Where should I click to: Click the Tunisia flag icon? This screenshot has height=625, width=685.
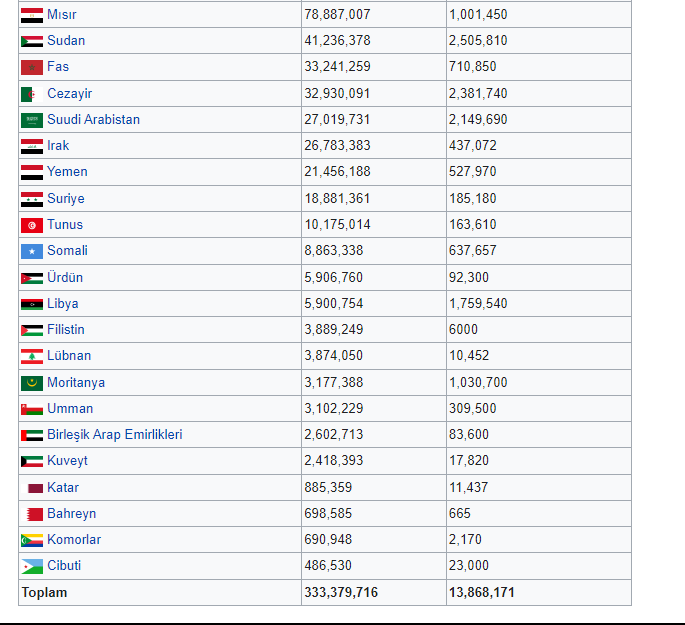click(32, 225)
